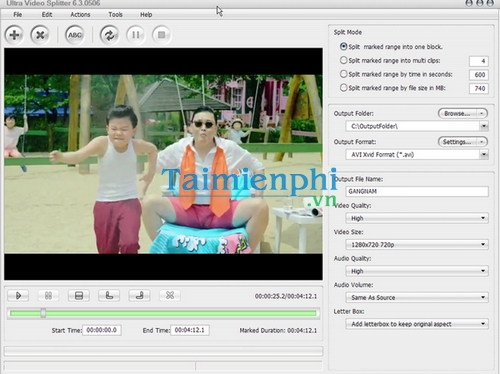Select Split marked range into multi clips
This screenshot has width=500, height=374.
pos(343,60)
